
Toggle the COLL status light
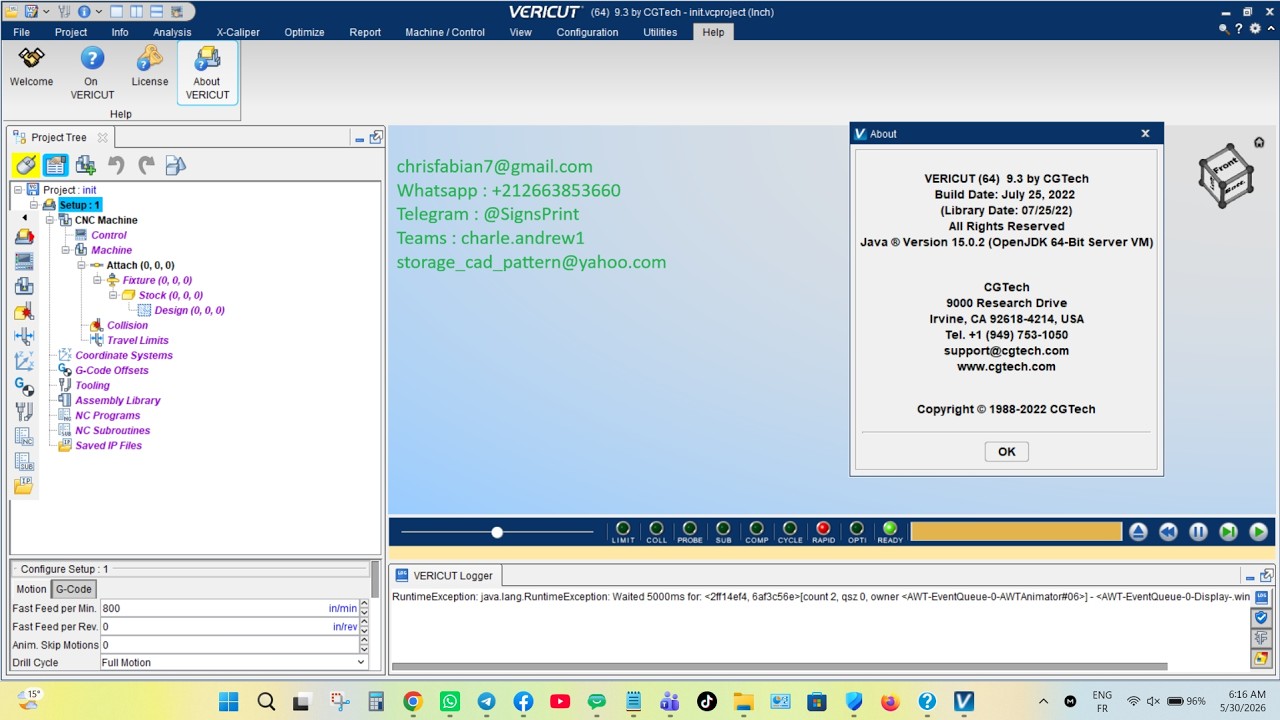[x=656, y=529]
